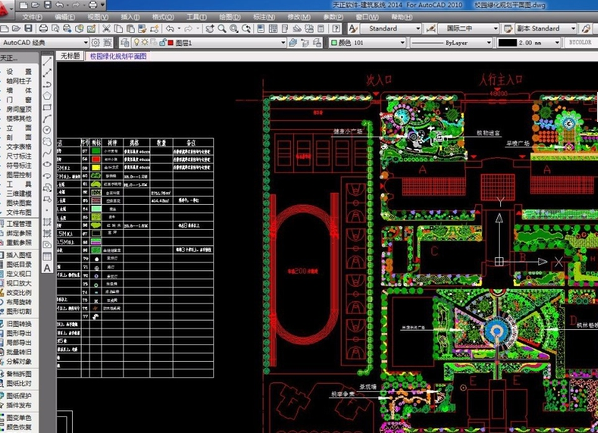Select the Circle draw tool
Screen dimensions: 598x433
click(47, 130)
